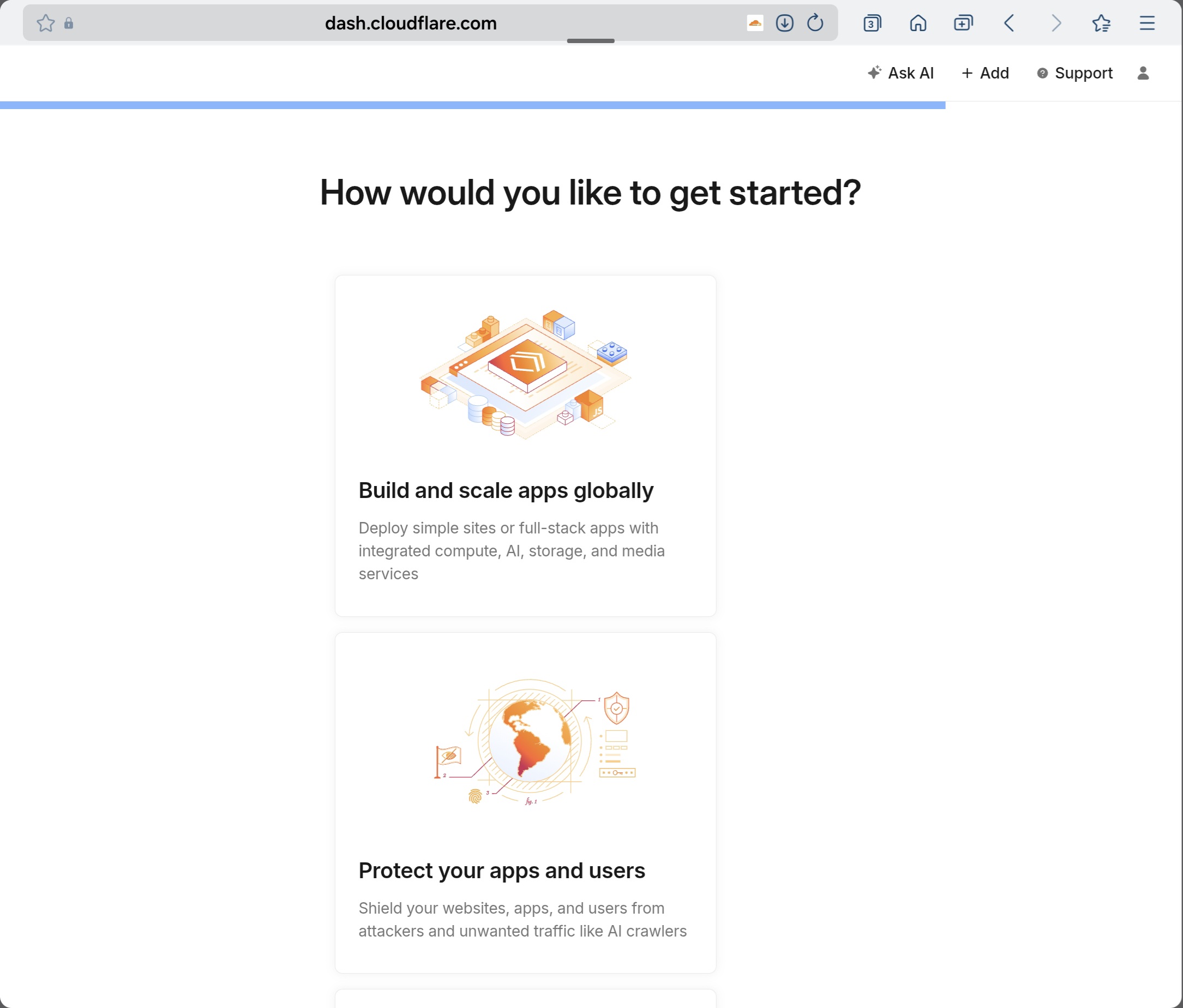Open the browser hamburger menu
This screenshot has width=1183, height=1008.
point(1147,23)
